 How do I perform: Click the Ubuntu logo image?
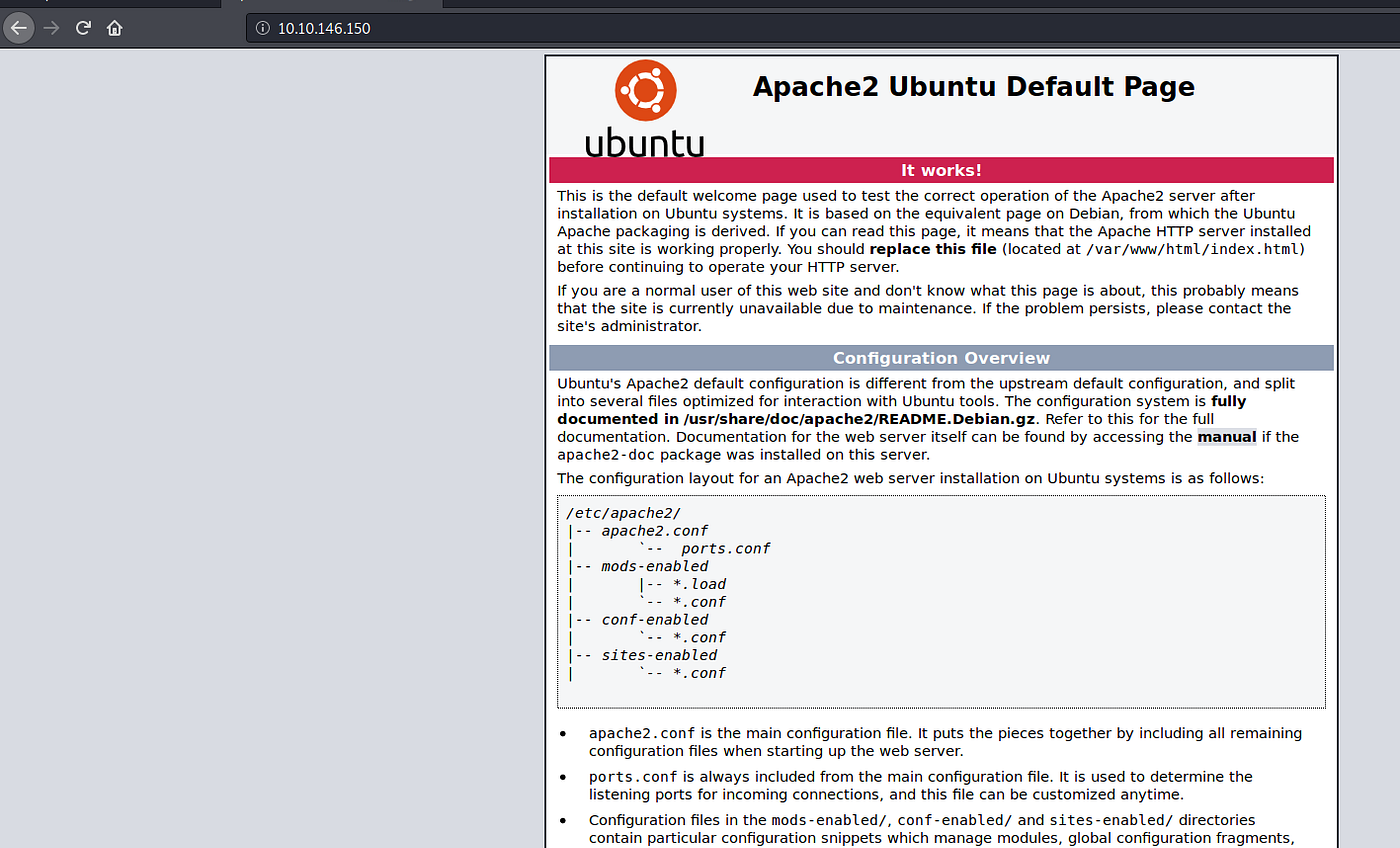click(645, 108)
